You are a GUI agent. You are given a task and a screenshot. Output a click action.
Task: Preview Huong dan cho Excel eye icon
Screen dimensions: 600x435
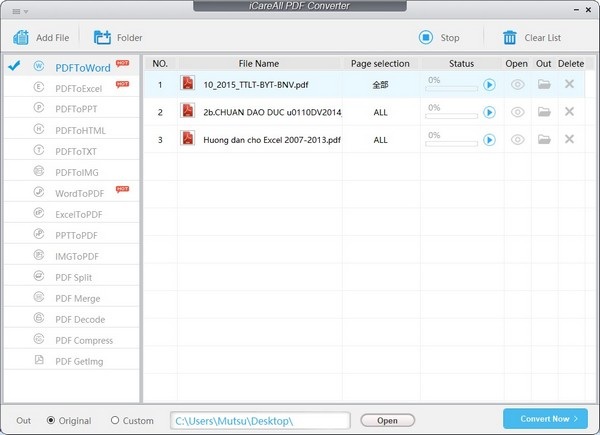tap(518, 139)
